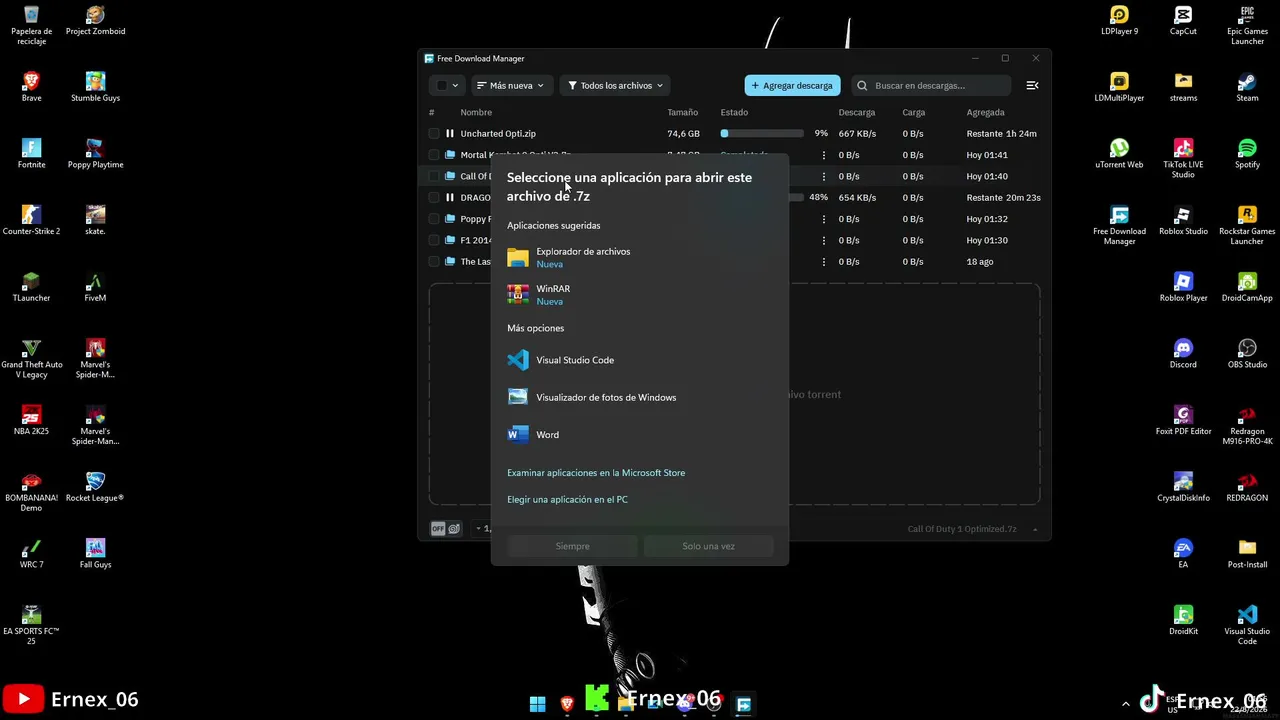Focus the Buscar en descargas search field
Screen dimensions: 1280x720
[x=932, y=86]
